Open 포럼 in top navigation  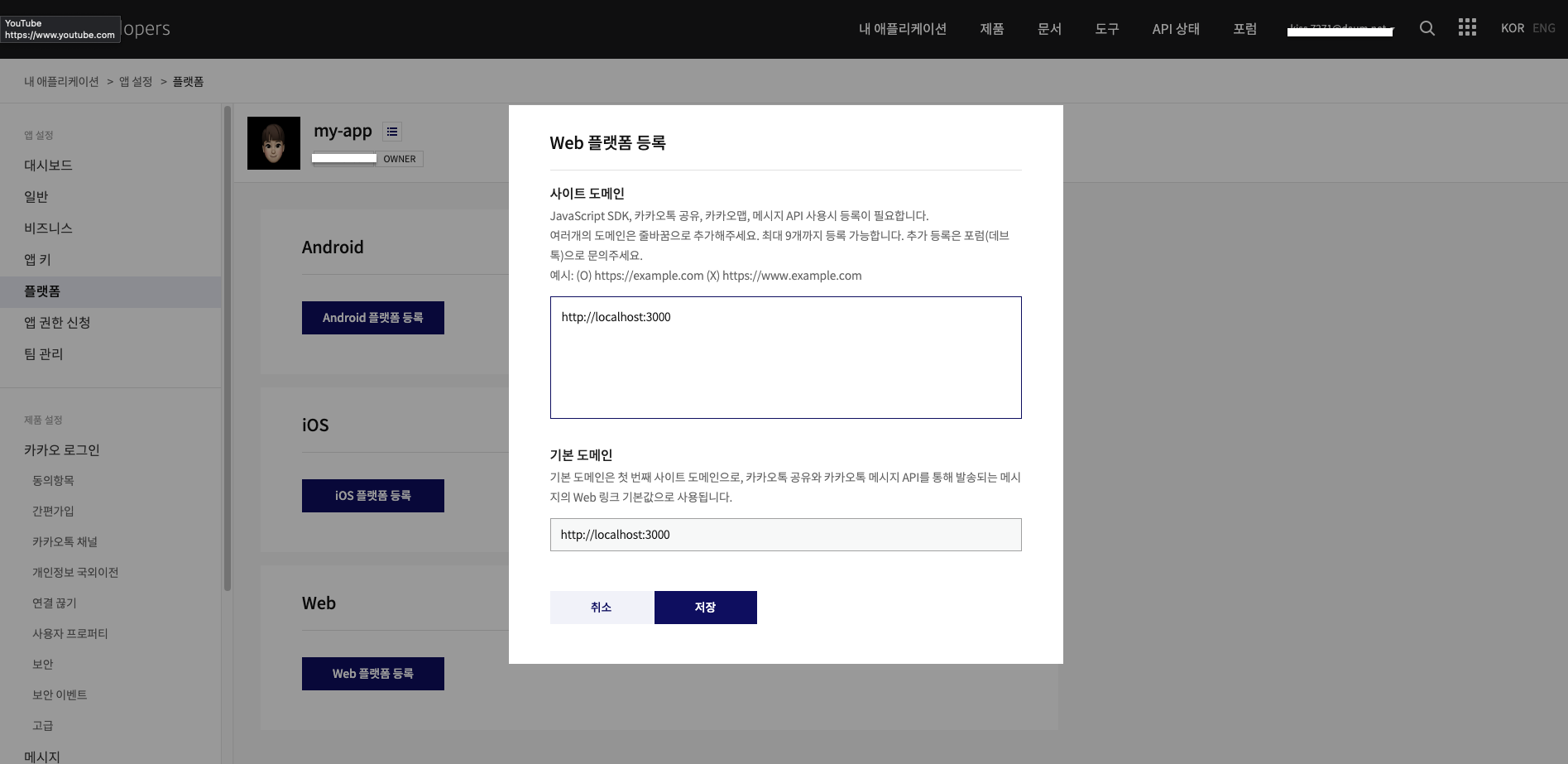pos(1244,29)
